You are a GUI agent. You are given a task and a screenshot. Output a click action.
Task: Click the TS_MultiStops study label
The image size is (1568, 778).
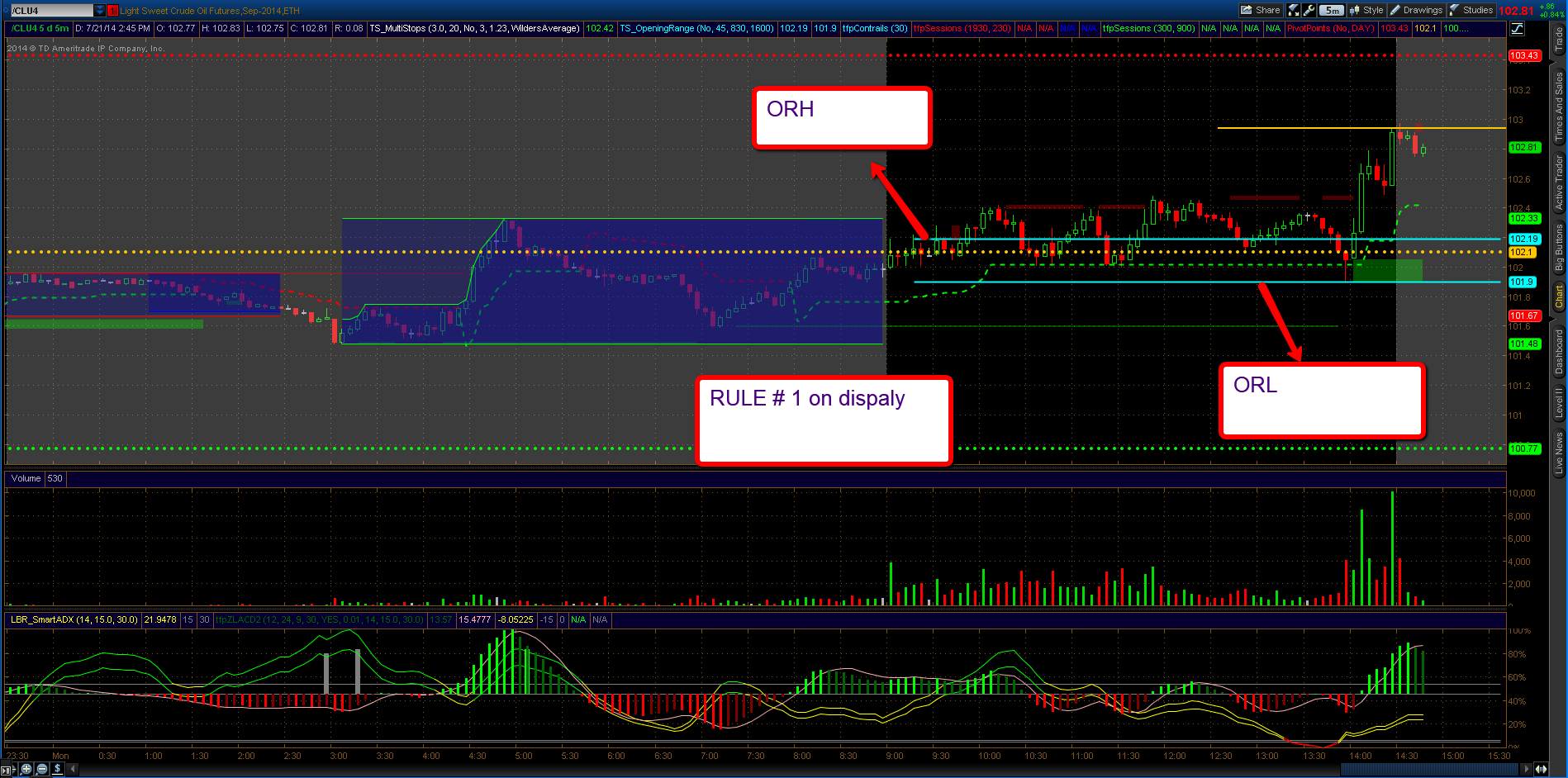(474, 28)
